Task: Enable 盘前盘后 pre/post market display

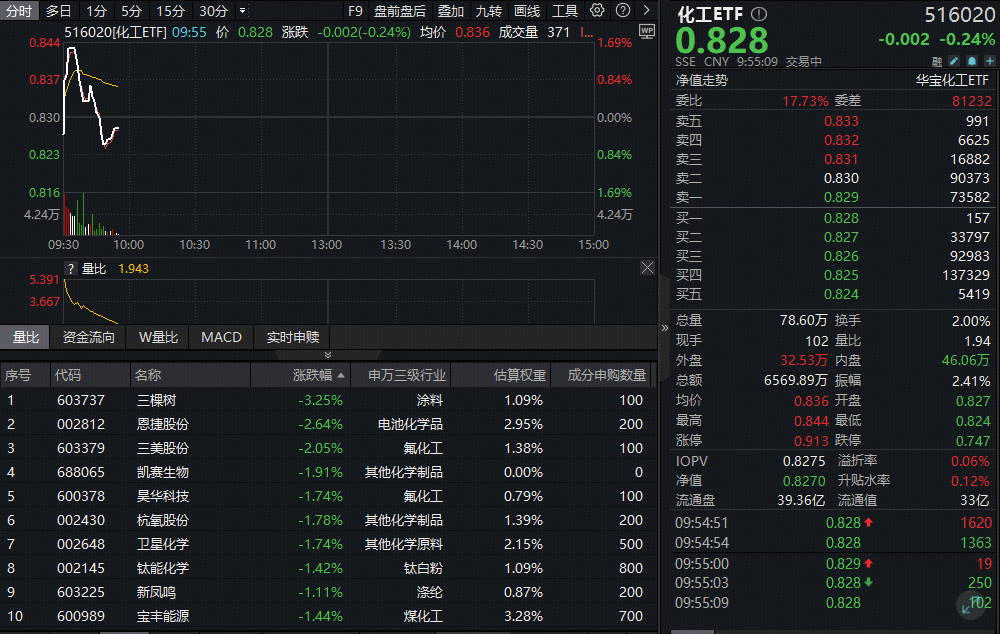Action: [x=399, y=9]
